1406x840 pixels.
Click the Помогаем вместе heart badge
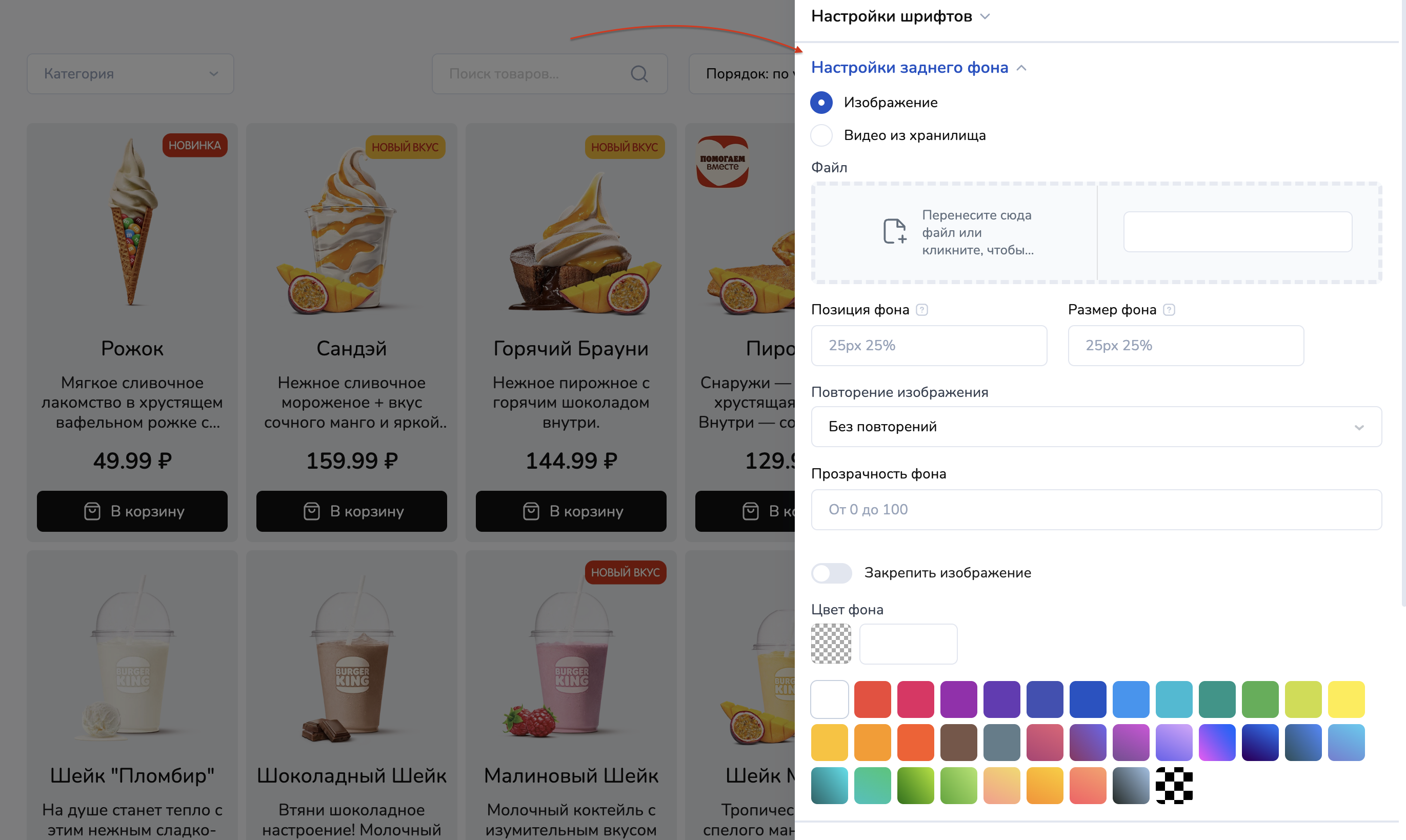tap(722, 162)
